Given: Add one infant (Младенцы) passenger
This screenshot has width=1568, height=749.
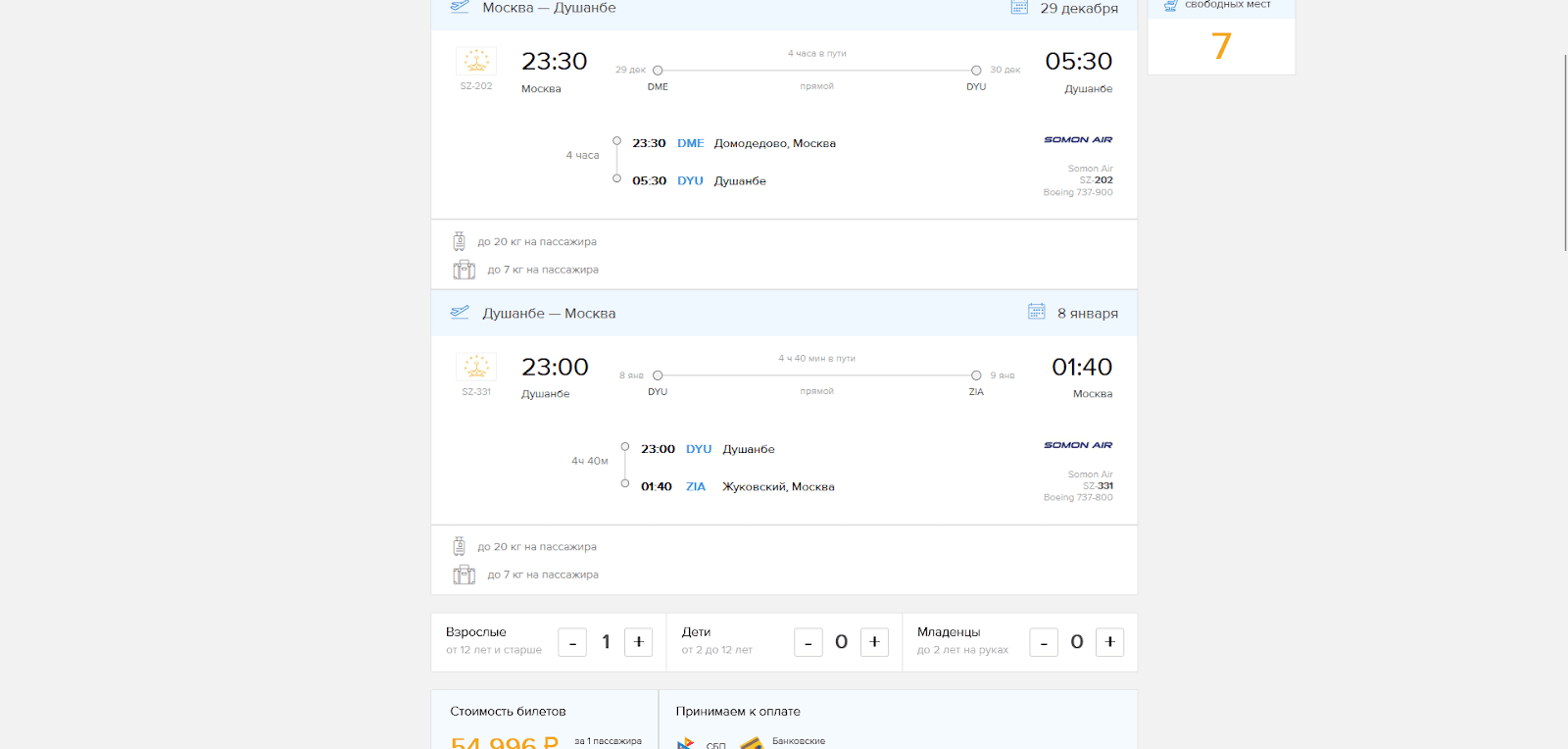Looking at the screenshot, I should point(1109,642).
